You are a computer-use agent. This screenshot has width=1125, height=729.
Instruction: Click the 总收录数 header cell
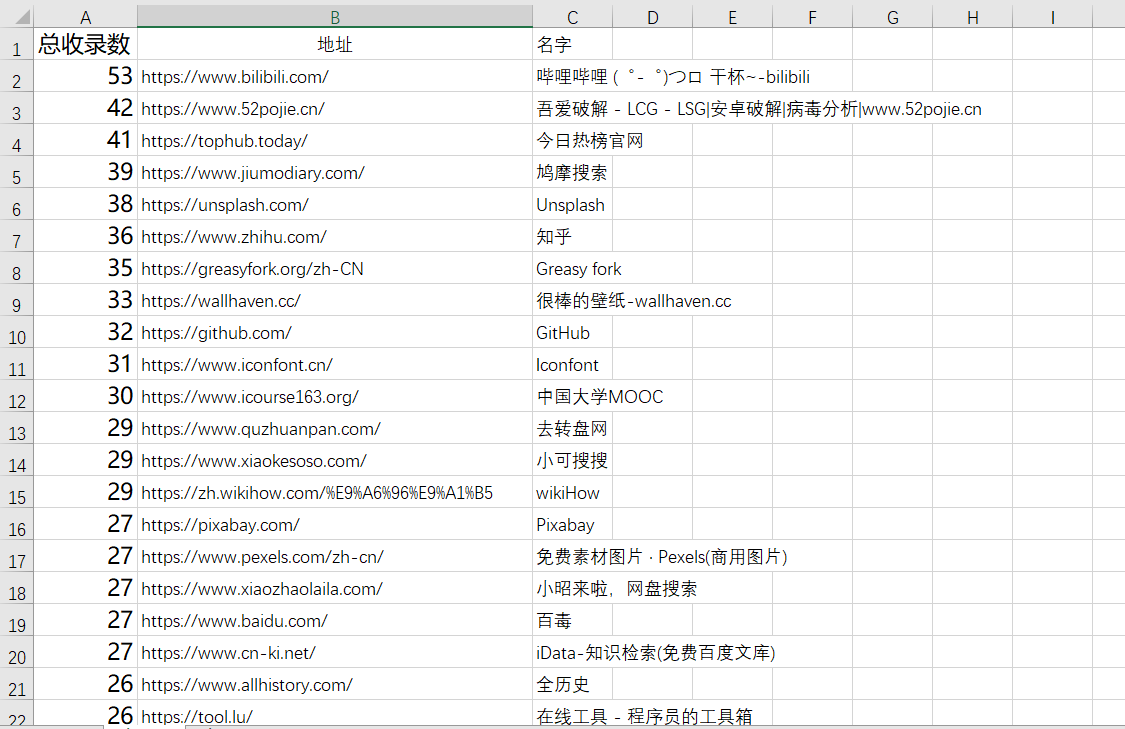tap(85, 44)
